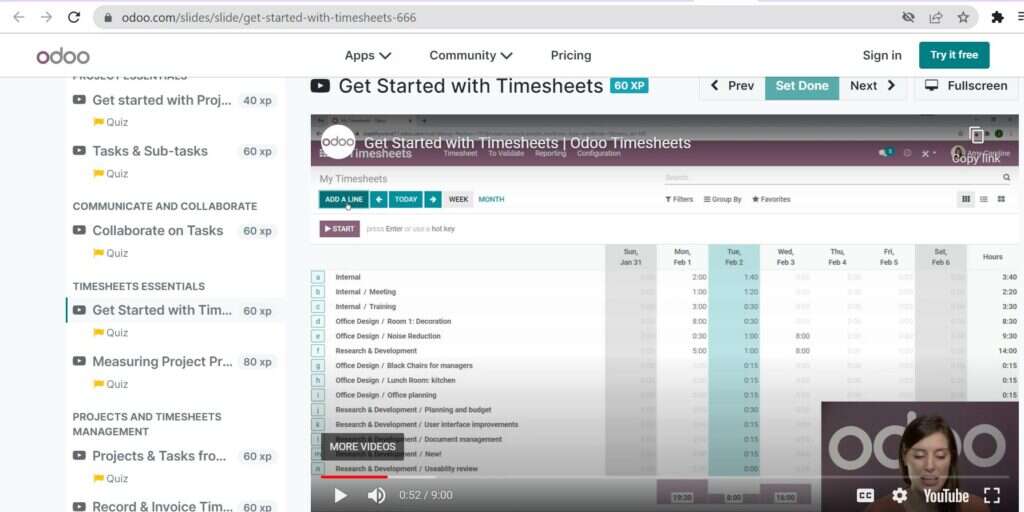Go forward with the browser forward arrow
The image size is (1024, 512).
click(x=46, y=18)
